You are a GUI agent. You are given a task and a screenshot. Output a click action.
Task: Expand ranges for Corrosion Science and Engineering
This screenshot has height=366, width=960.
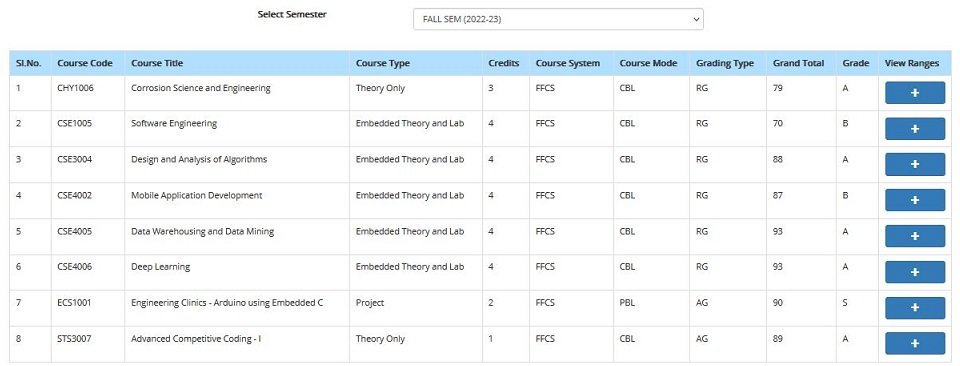click(x=915, y=93)
